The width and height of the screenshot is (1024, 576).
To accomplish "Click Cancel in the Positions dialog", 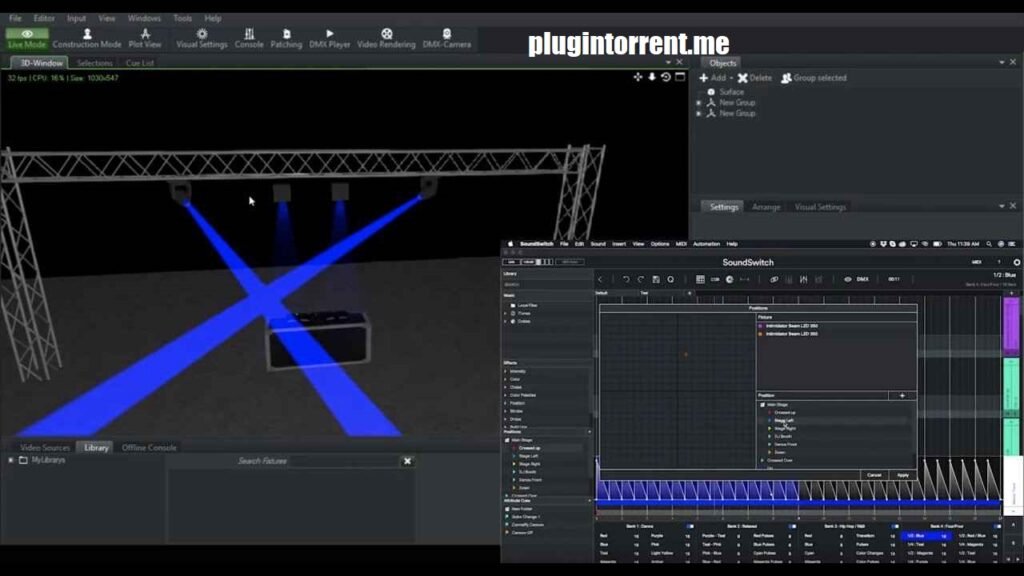I will pos(874,475).
